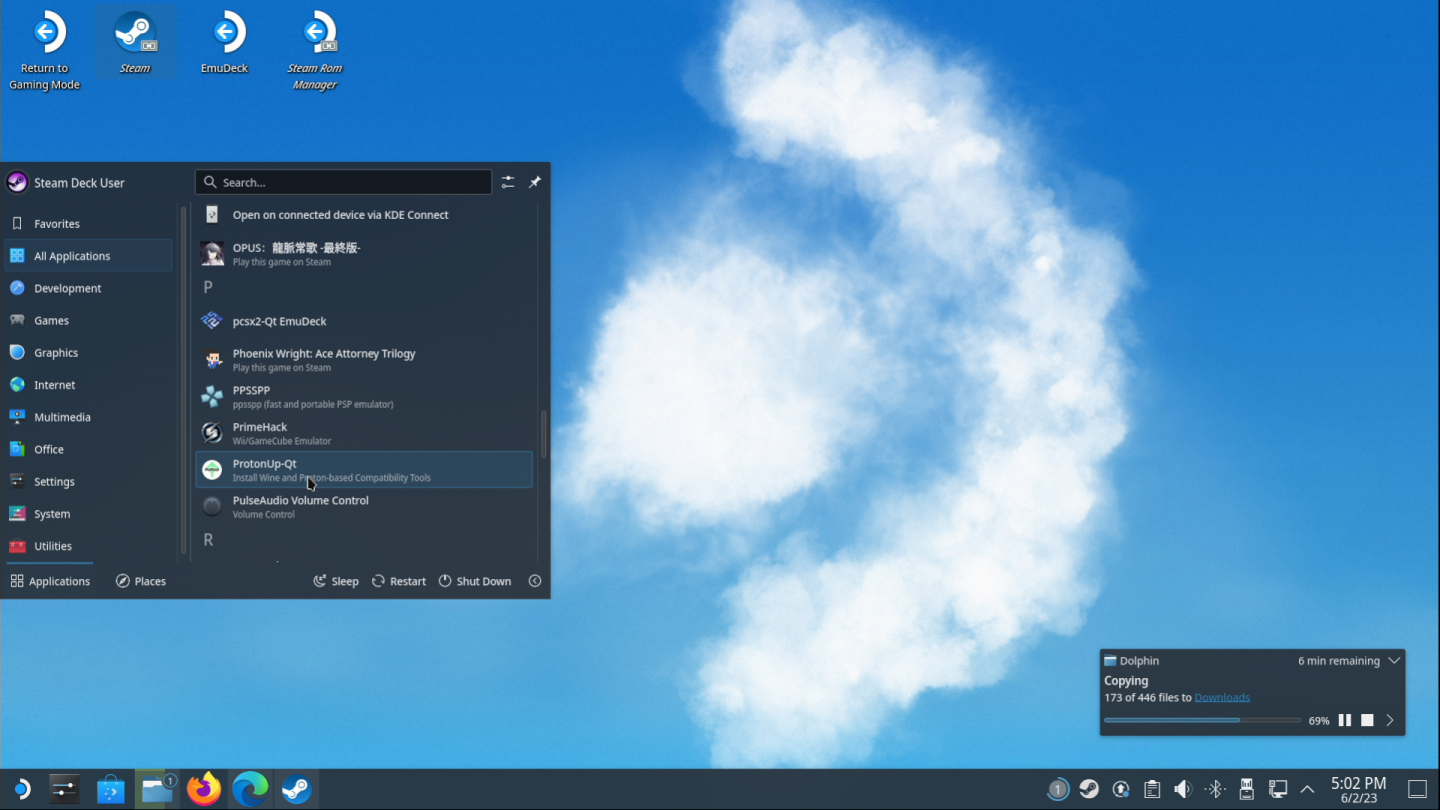Select Office category
1440x810 pixels.
[88, 450]
